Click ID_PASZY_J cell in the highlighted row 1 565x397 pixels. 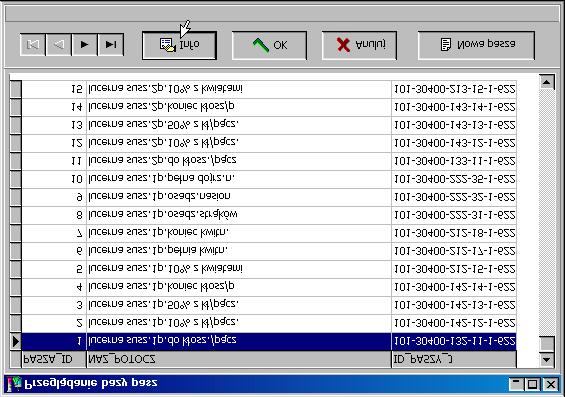(x=454, y=341)
